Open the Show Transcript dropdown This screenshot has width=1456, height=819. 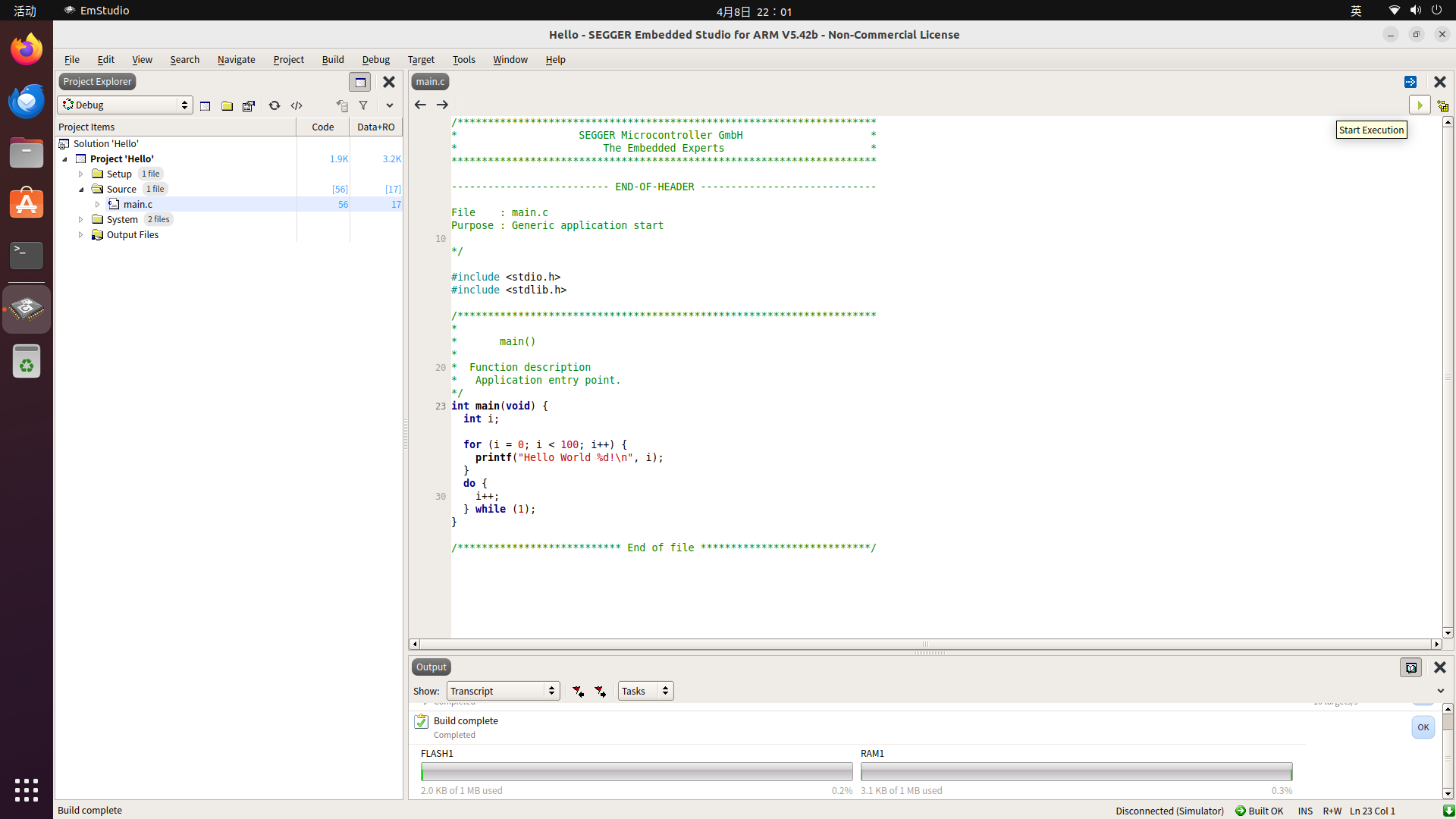click(503, 691)
